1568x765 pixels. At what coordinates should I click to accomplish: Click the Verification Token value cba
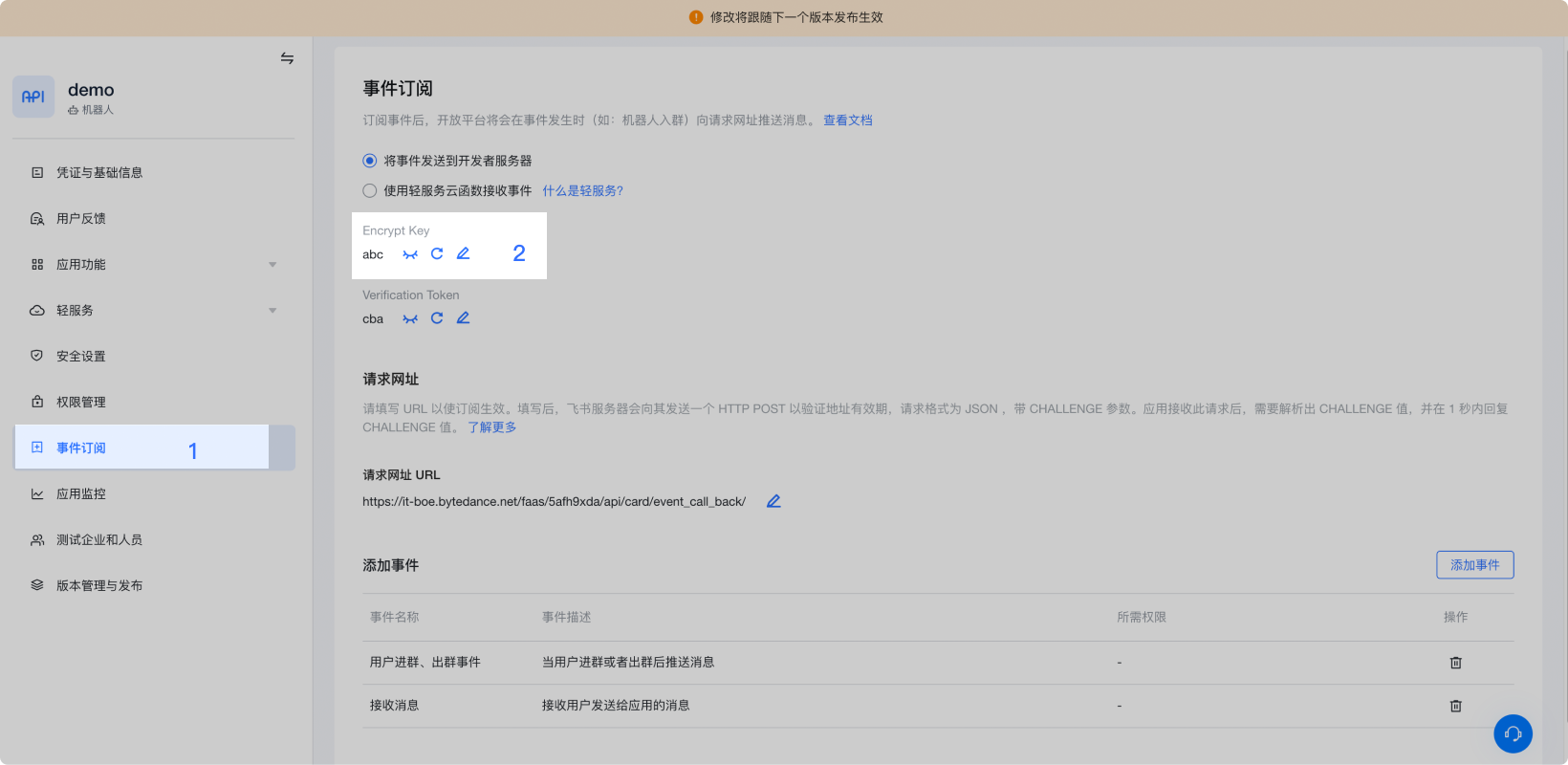[x=373, y=319]
